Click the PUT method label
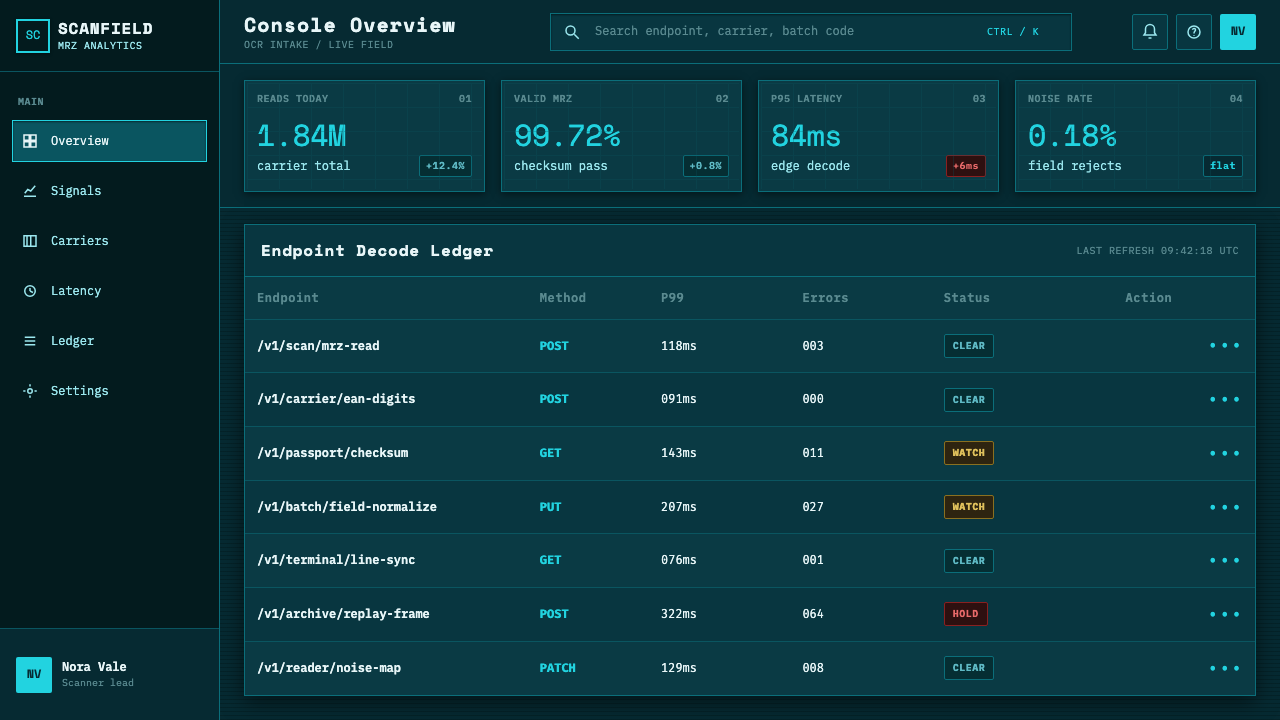The height and width of the screenshot is (720, 1280). [x=551, y=507]
